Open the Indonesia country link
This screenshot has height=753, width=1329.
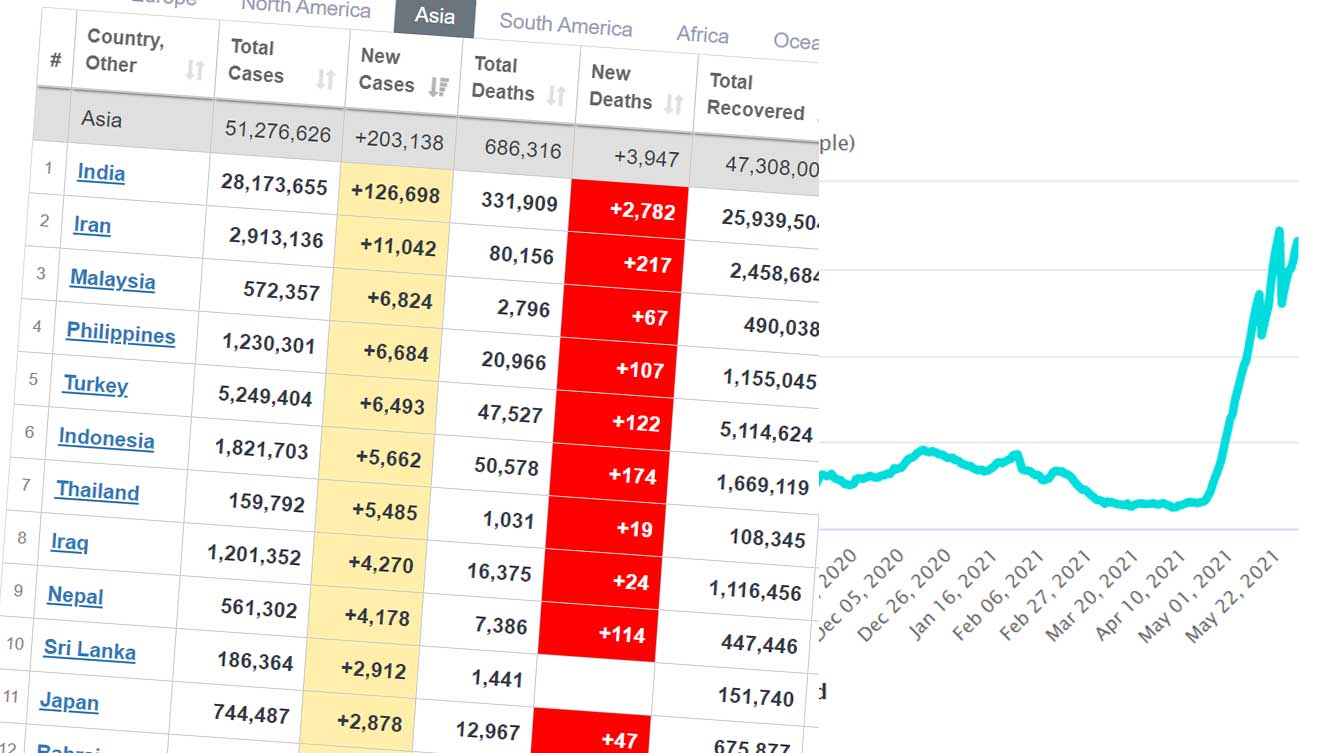[x=106, y=438]
